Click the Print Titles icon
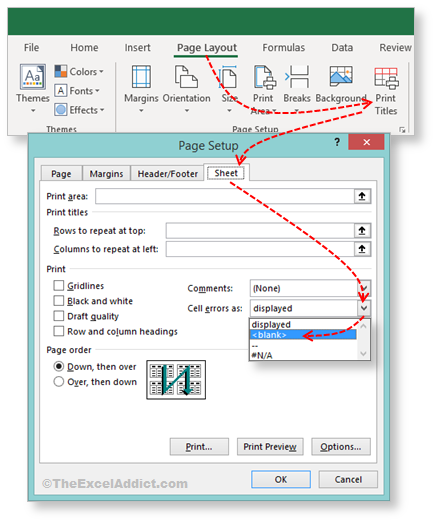Screen dimensions: 435x522 (386, 78)
